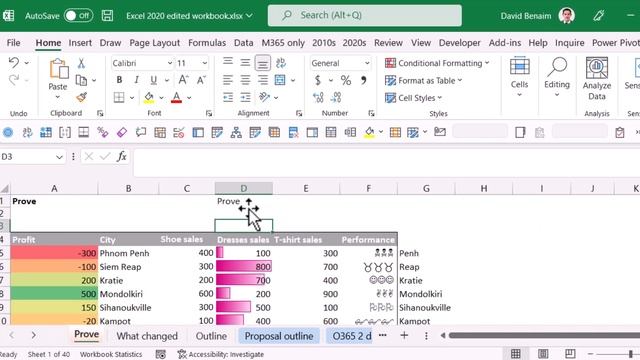This screenshot has width=640, height=360.
Task: Toggle Underline formatting
Action: 153,80
